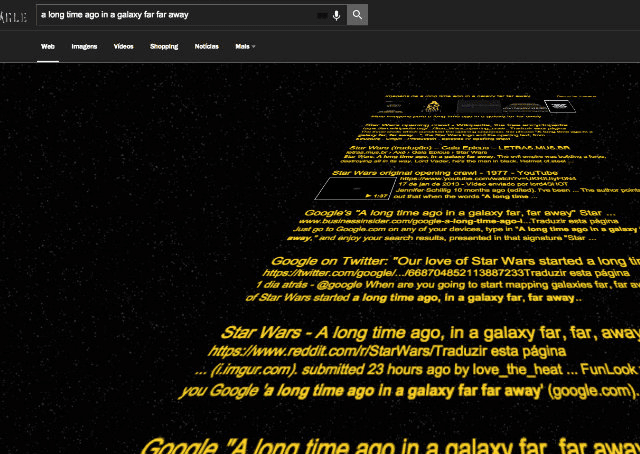The width and height of the screenshot is (640, 454).
Task: Click the "submitted 23 hours ago by love_the_heat" snippet
Action: tap(413, 370)
